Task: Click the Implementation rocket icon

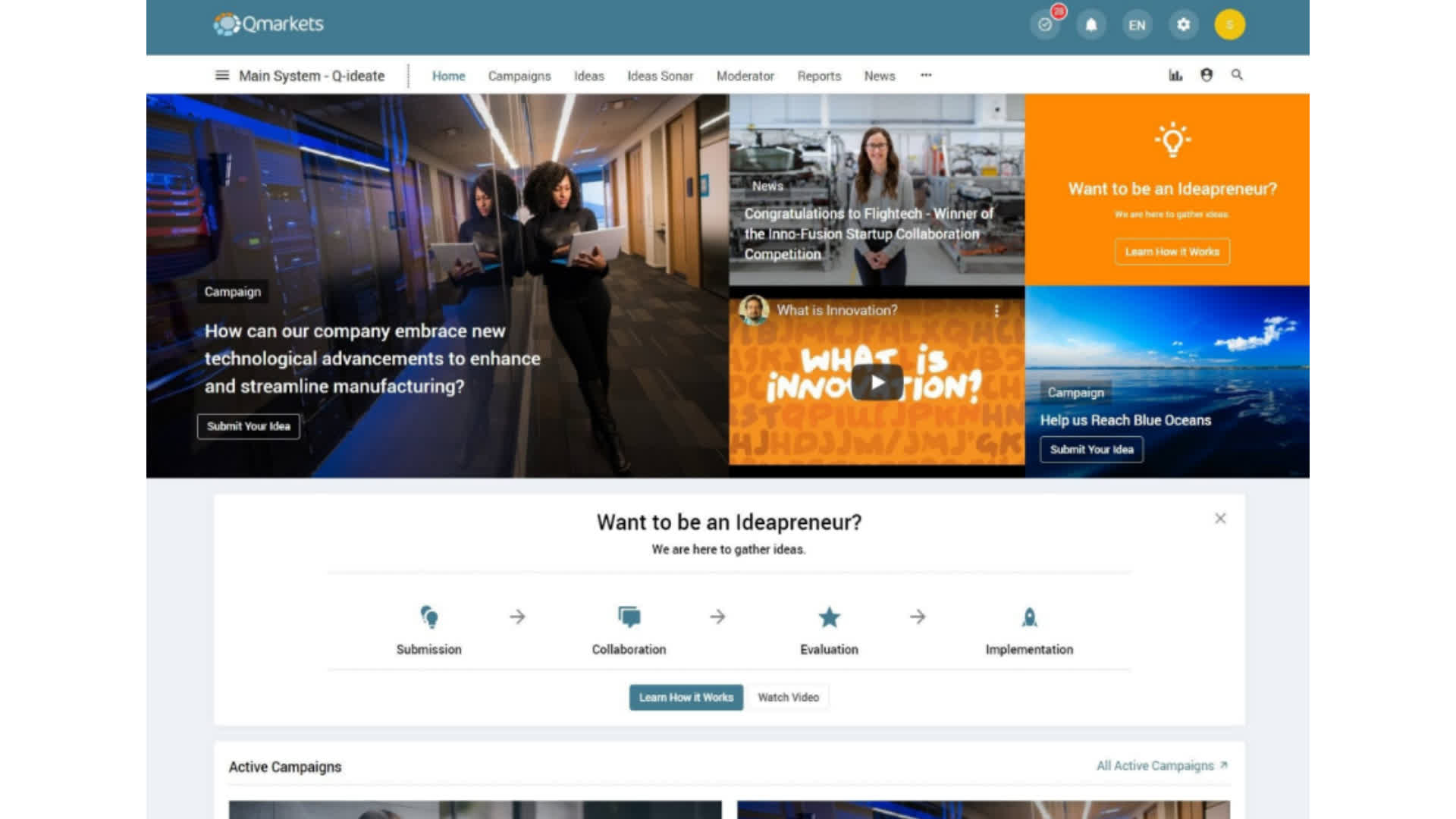Action: pos(1029,617)
